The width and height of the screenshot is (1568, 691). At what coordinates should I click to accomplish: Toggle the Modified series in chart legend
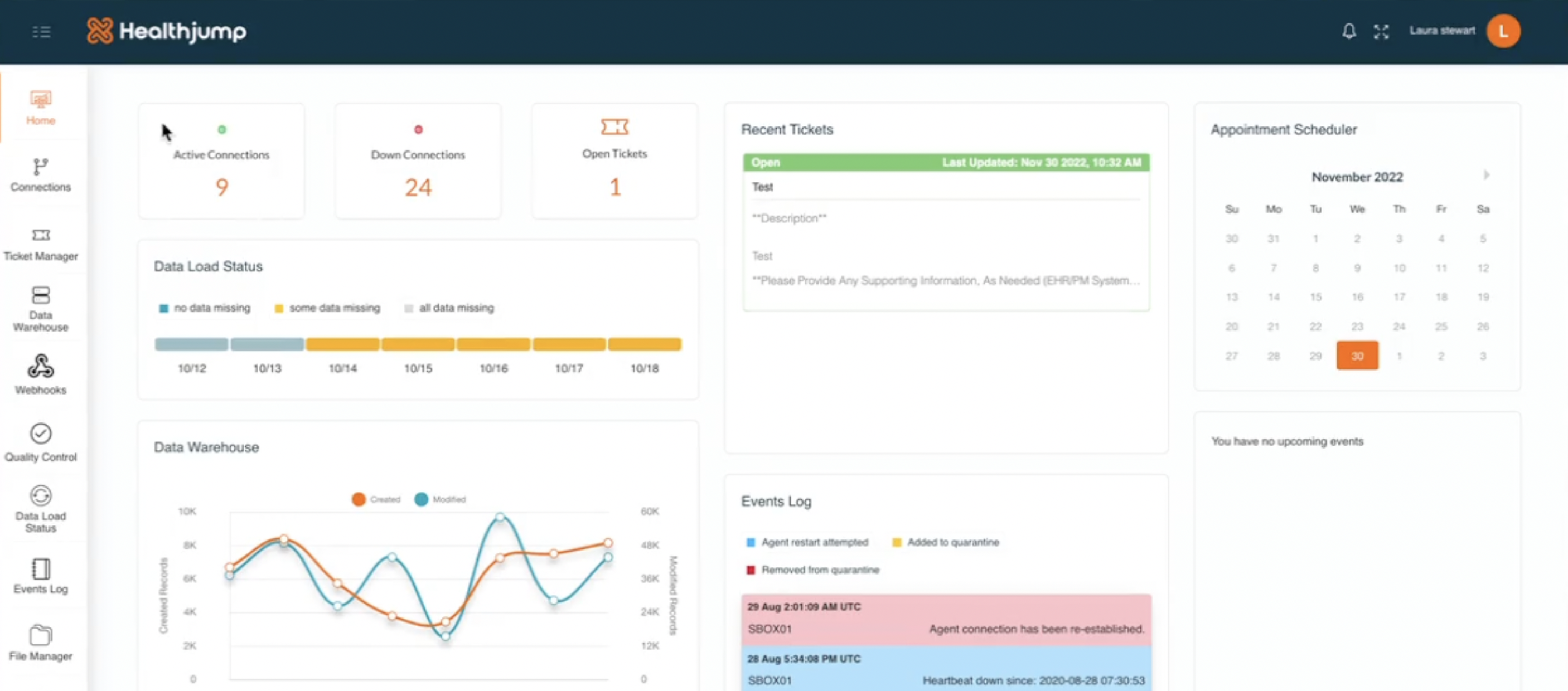440,499
